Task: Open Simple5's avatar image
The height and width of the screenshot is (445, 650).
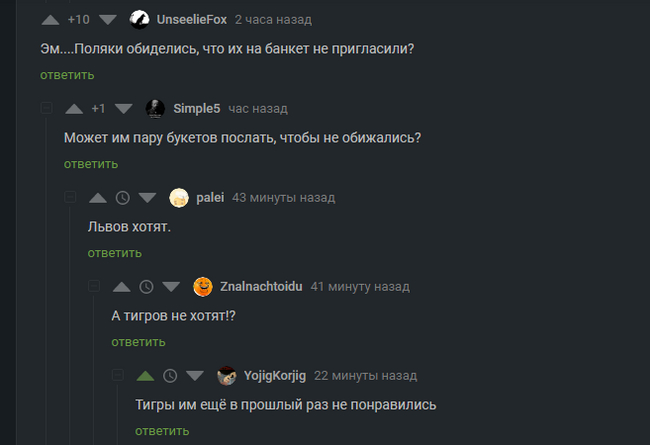Action: (x=155, y=108)
